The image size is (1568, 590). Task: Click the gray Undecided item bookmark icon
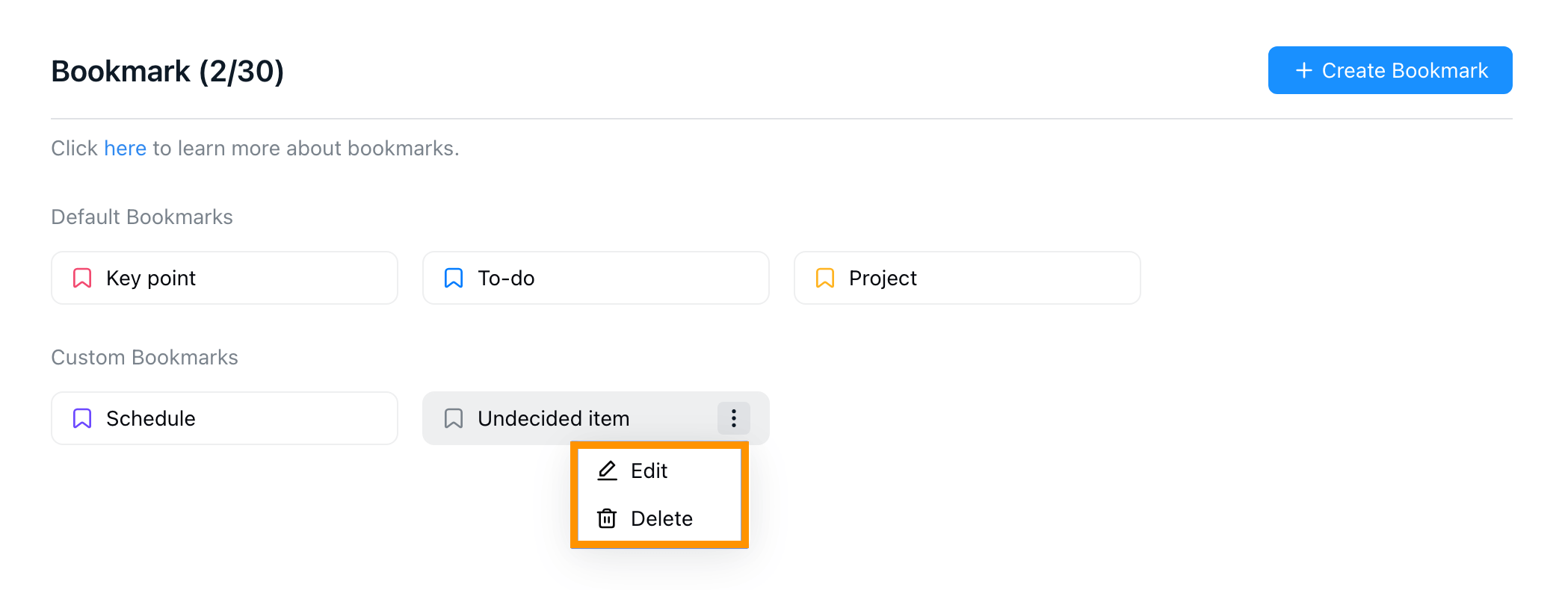[454, 418]
